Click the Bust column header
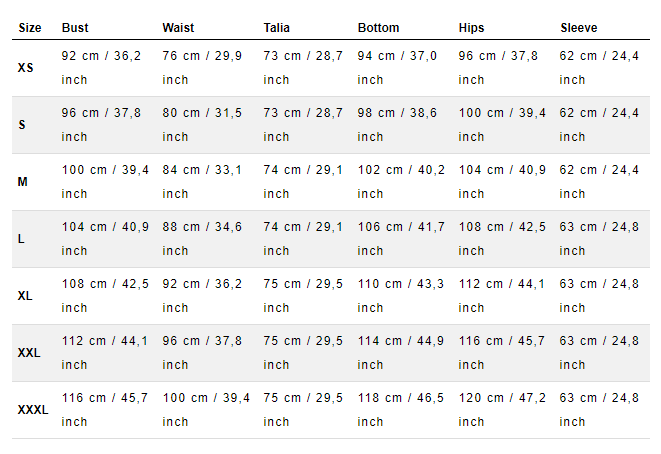The image size is (661, 454). [75, 28]
